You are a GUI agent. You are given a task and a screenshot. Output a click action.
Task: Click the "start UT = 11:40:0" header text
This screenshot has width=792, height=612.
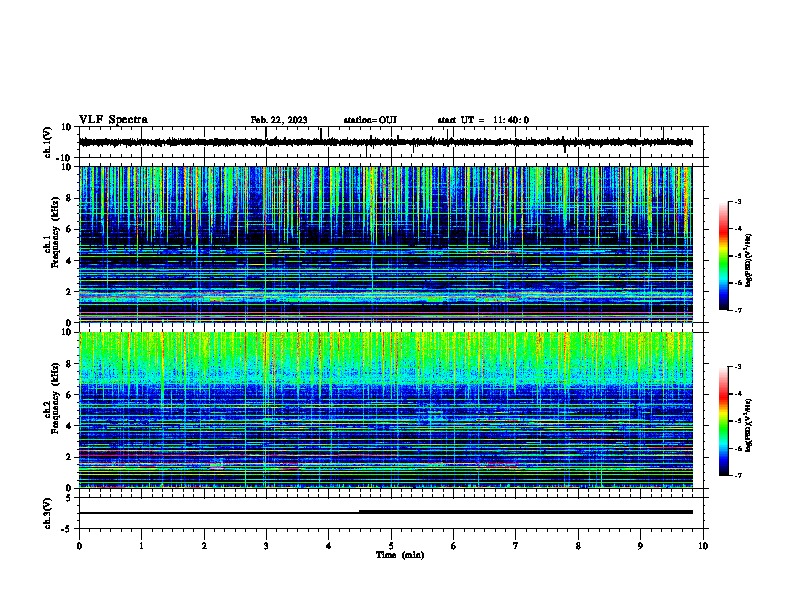(x=483, y=120)
